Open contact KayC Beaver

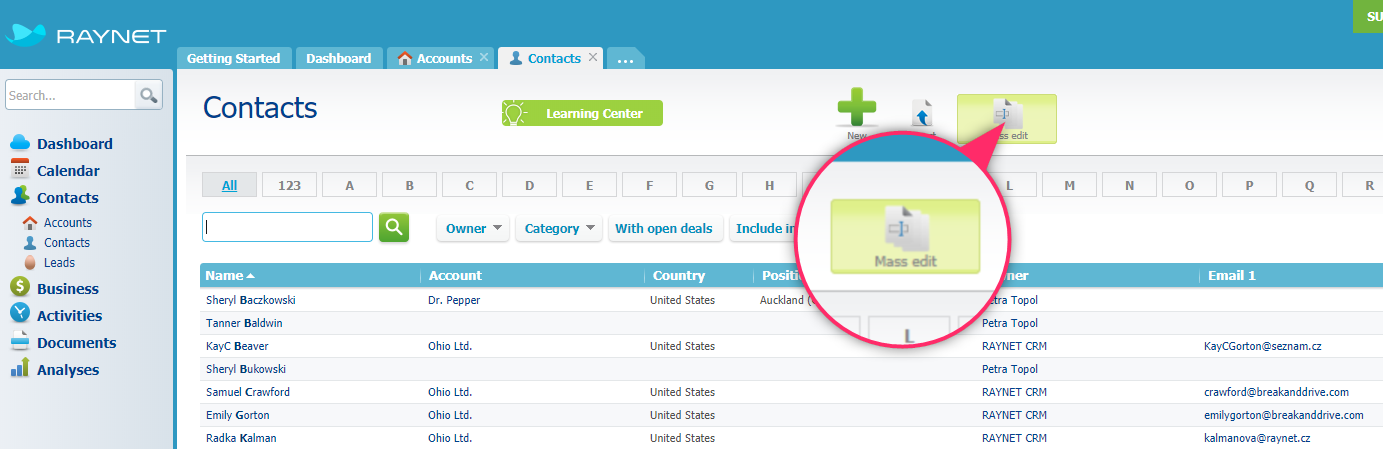pyautogui.click(x=238, y=346)
